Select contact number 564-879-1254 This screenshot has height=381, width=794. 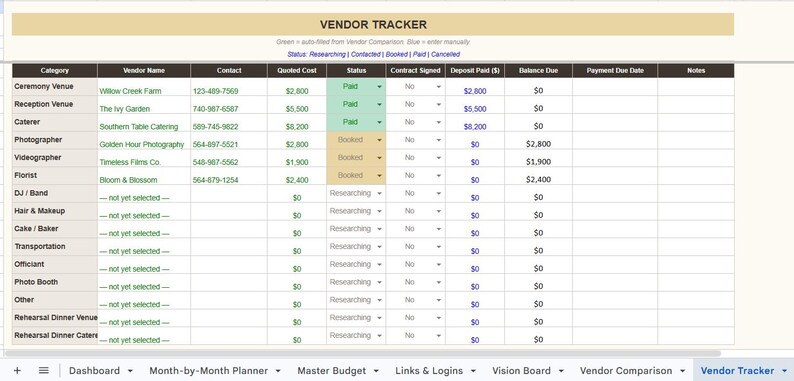click(x=229, y=175)
